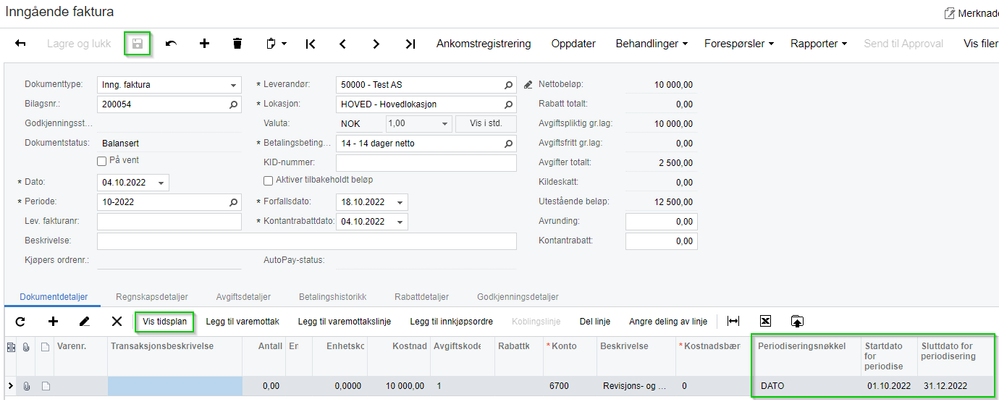Click Legg til varemottakslinje

pos(344,322)
